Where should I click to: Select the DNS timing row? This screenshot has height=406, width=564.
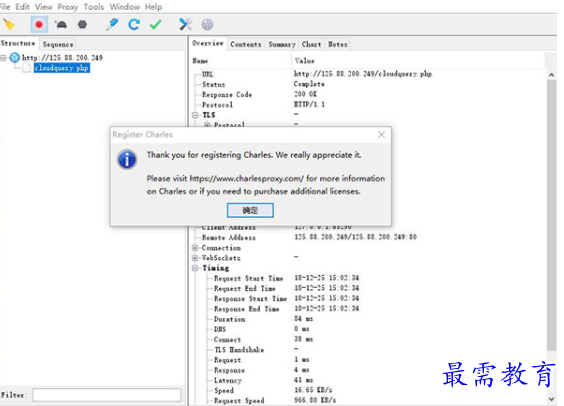368,329
